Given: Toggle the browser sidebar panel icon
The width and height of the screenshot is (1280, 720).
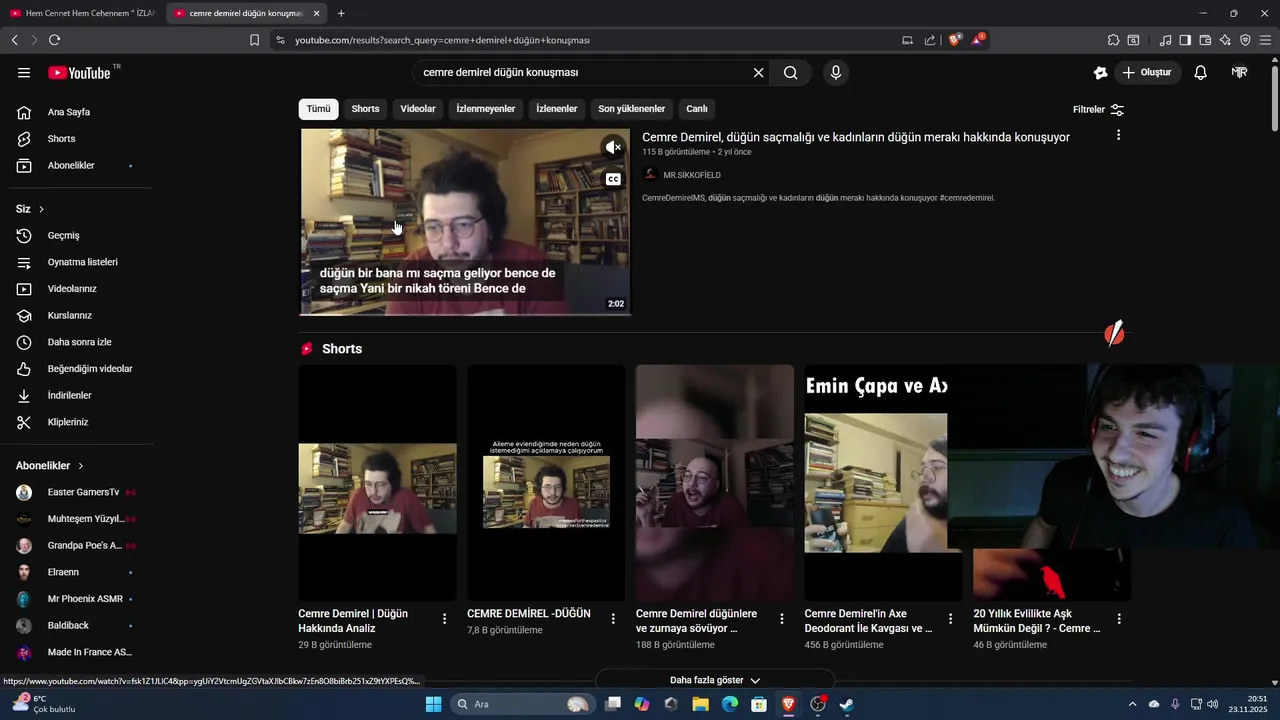Looking at the screenshot, I should (1185, 40).
